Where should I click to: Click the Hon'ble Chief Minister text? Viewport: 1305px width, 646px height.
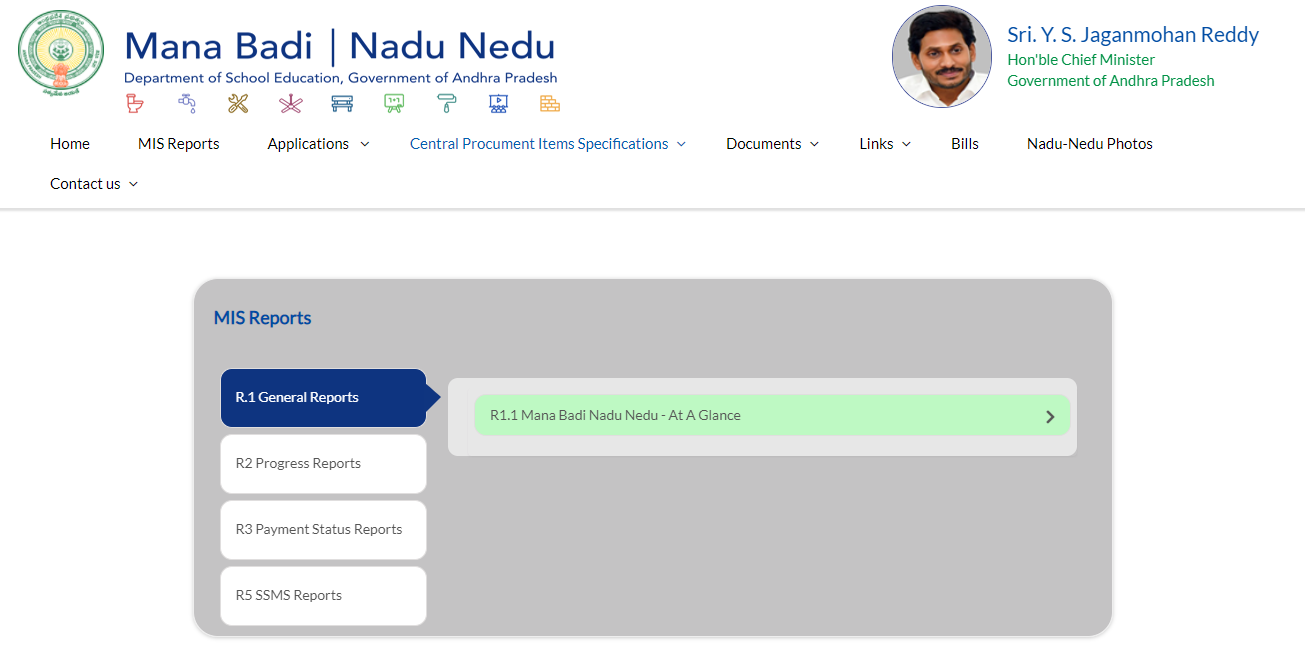coord(1081,60)
